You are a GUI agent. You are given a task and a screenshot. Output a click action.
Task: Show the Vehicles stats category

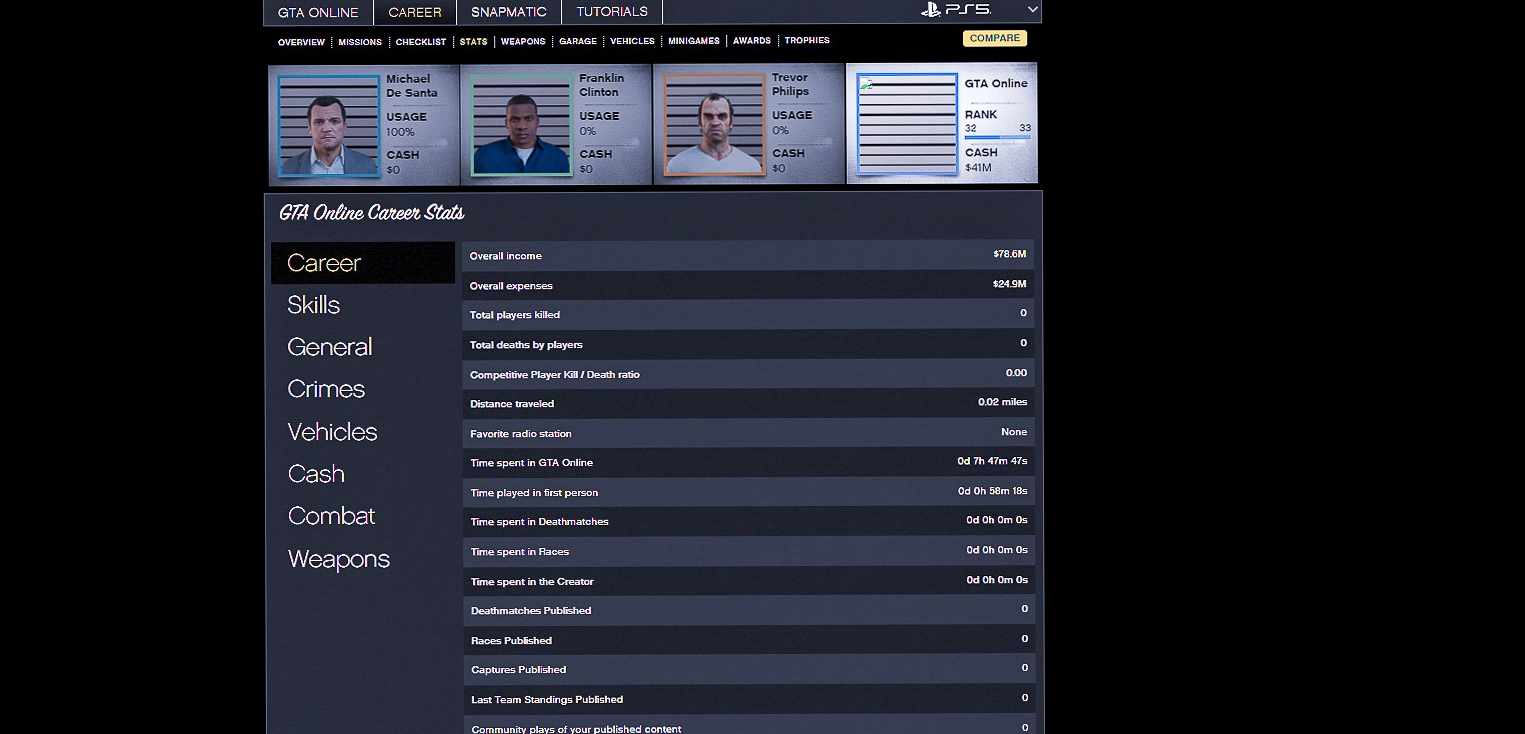point(332,432)
